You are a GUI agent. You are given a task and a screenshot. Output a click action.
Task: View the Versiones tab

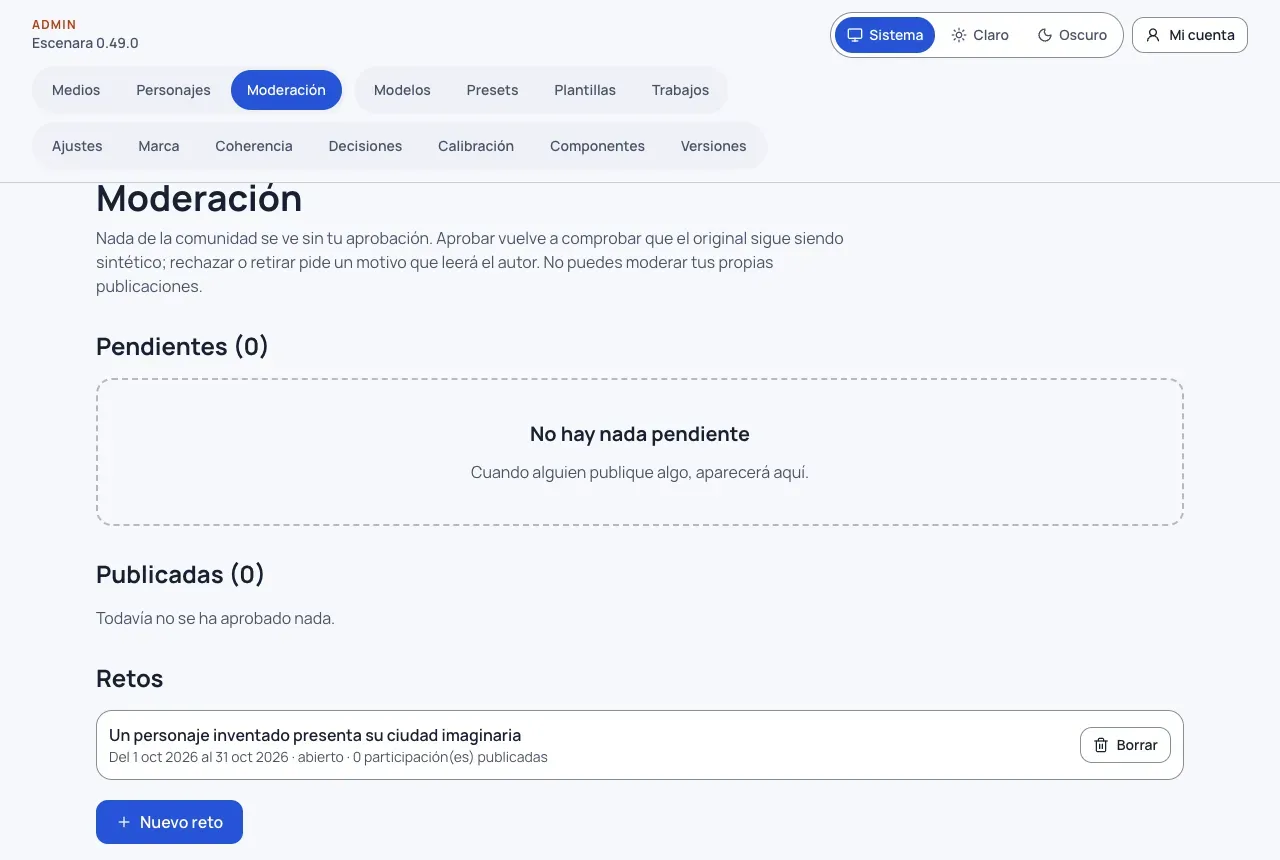[x=714, y=146]
